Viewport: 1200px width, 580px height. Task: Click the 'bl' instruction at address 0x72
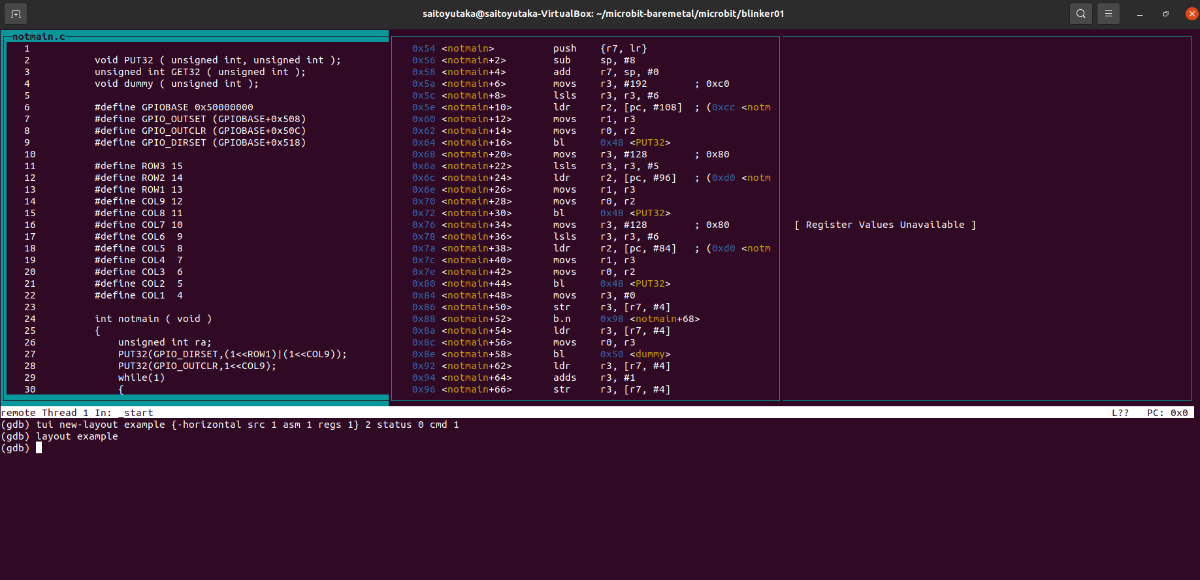(541, 213)
